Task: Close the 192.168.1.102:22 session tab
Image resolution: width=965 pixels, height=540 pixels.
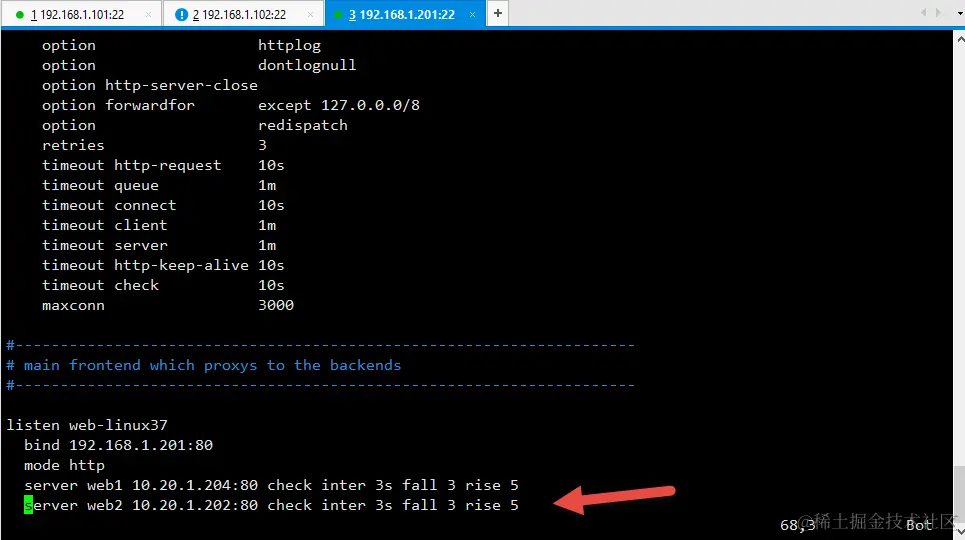Action: click(x=310, y=15)
